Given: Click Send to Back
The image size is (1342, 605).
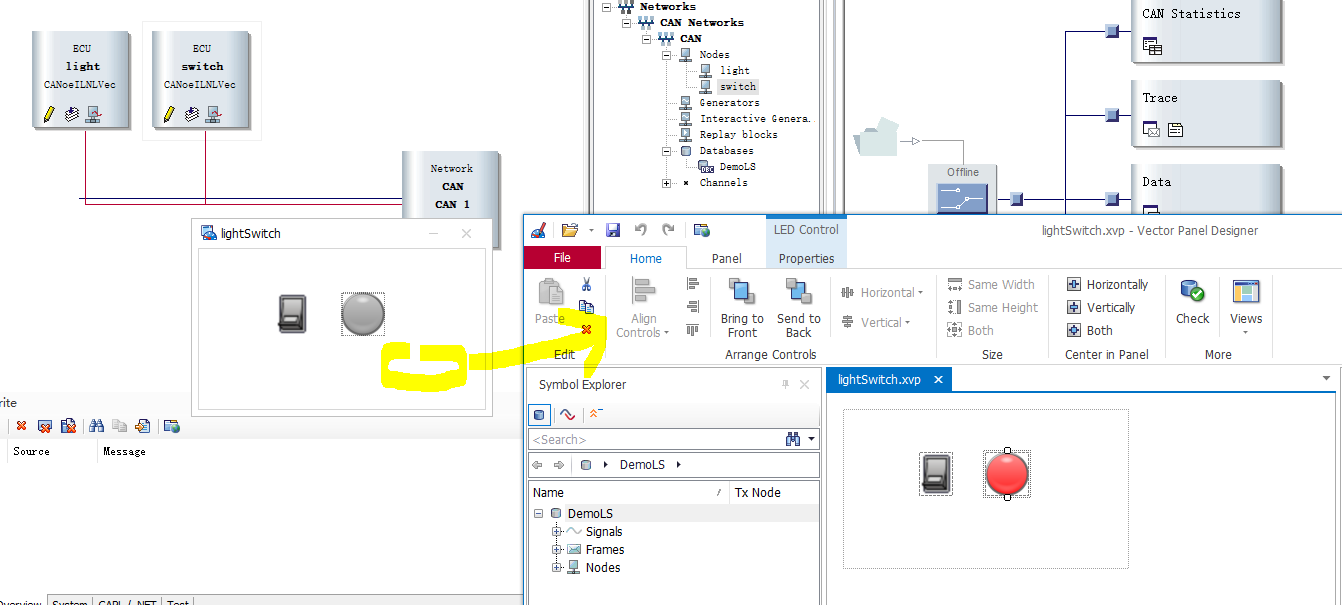Looking at the screenshot, I should [798, 307].
